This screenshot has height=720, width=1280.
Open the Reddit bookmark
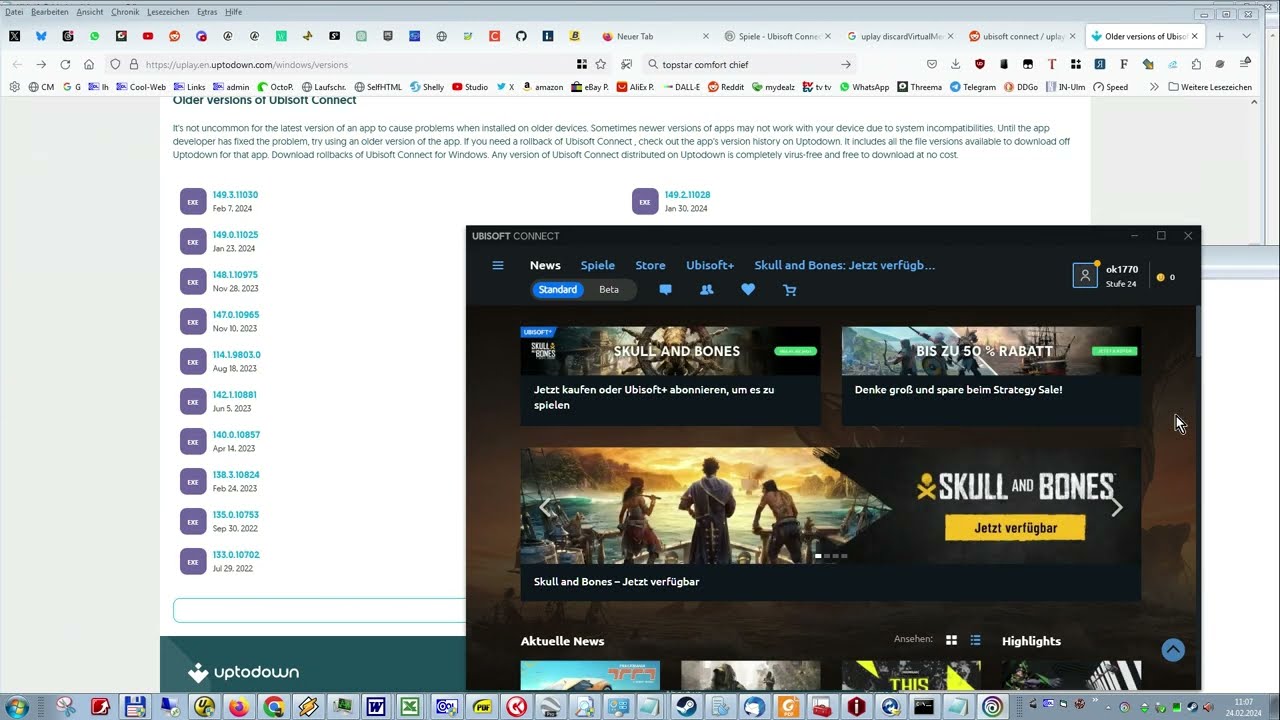pos(725,87)
